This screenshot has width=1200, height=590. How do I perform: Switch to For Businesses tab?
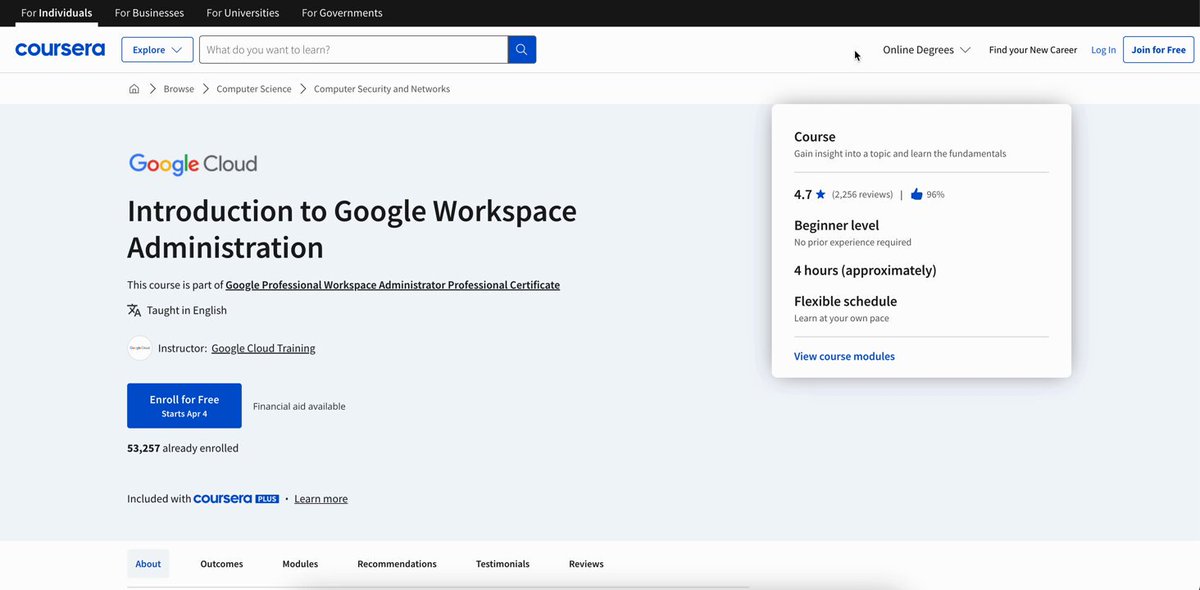pos(149,13)
